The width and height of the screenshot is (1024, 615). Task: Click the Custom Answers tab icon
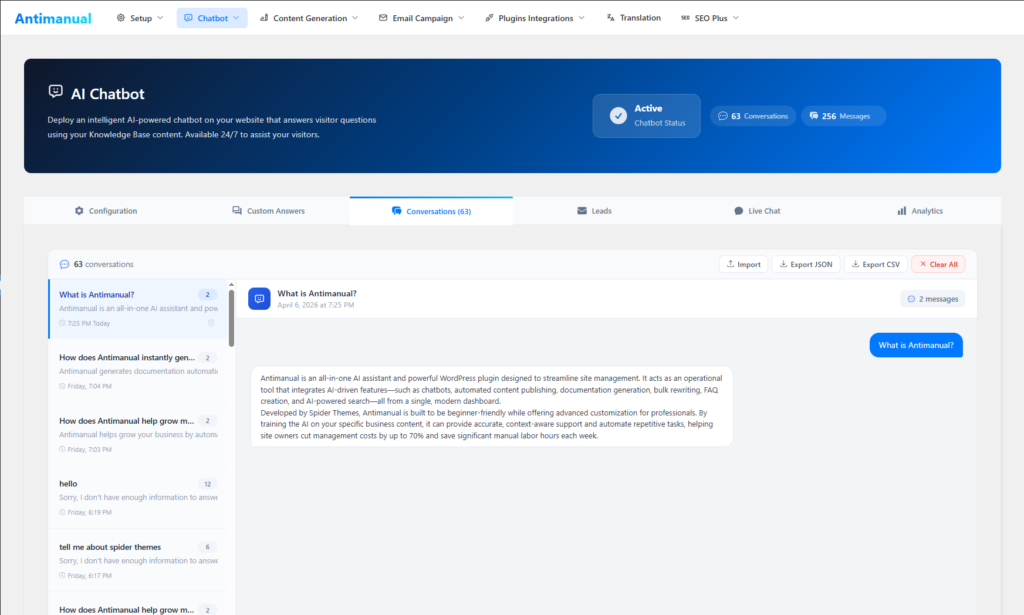237,211
